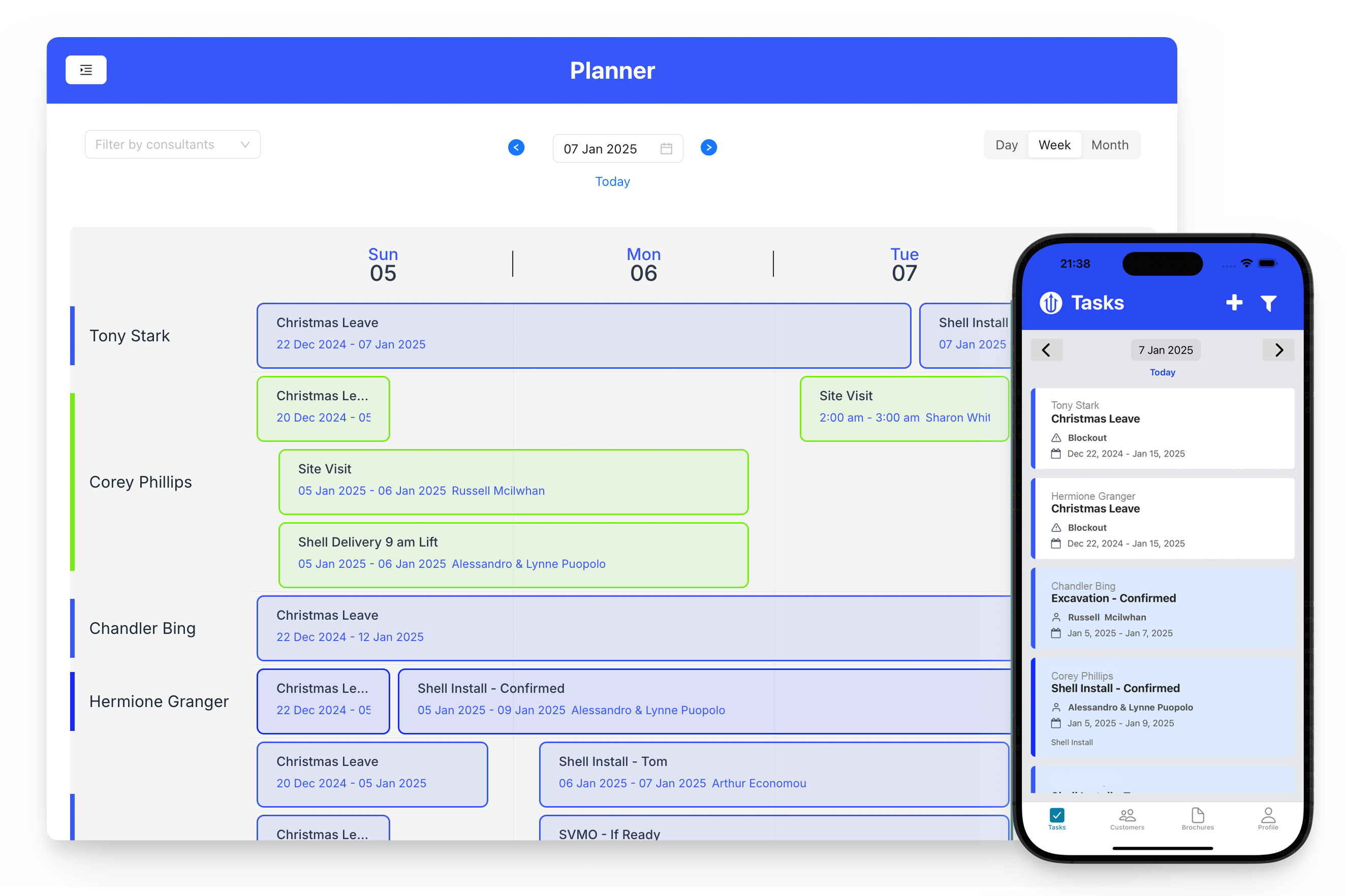Screen dimensions: 1346x896
Task: Click the Today link in Planner
Action: point(612,182)
